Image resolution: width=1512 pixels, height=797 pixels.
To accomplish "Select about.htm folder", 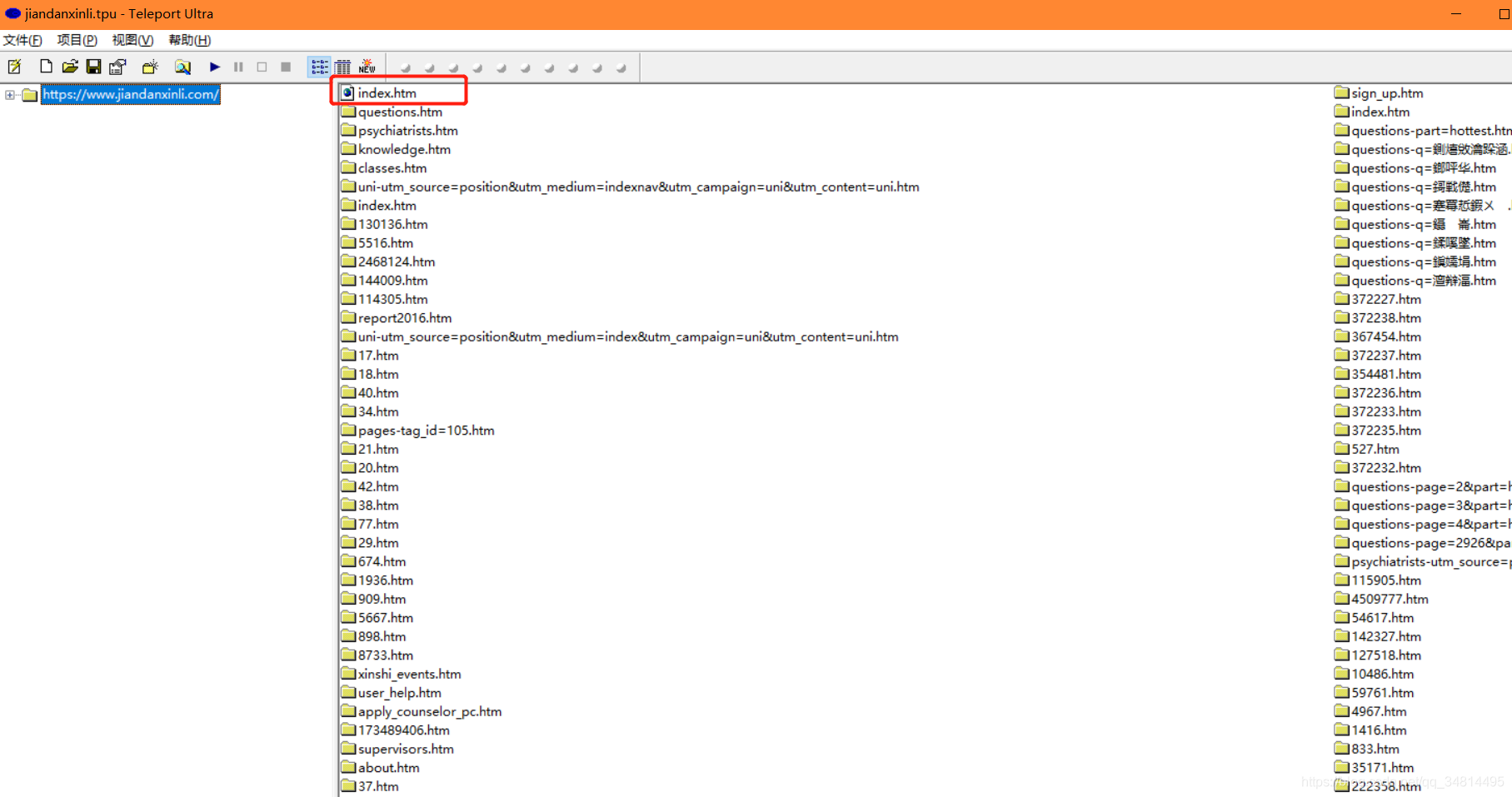I will [389, 768].
